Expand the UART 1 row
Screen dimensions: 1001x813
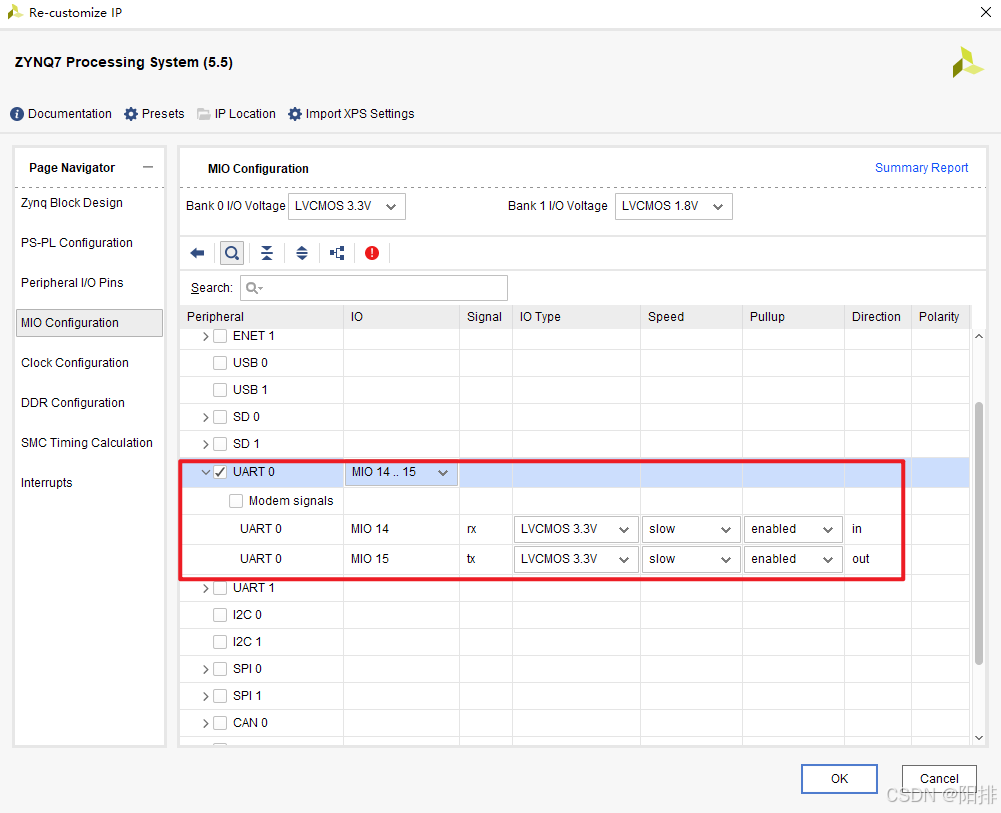coord(206,588)
